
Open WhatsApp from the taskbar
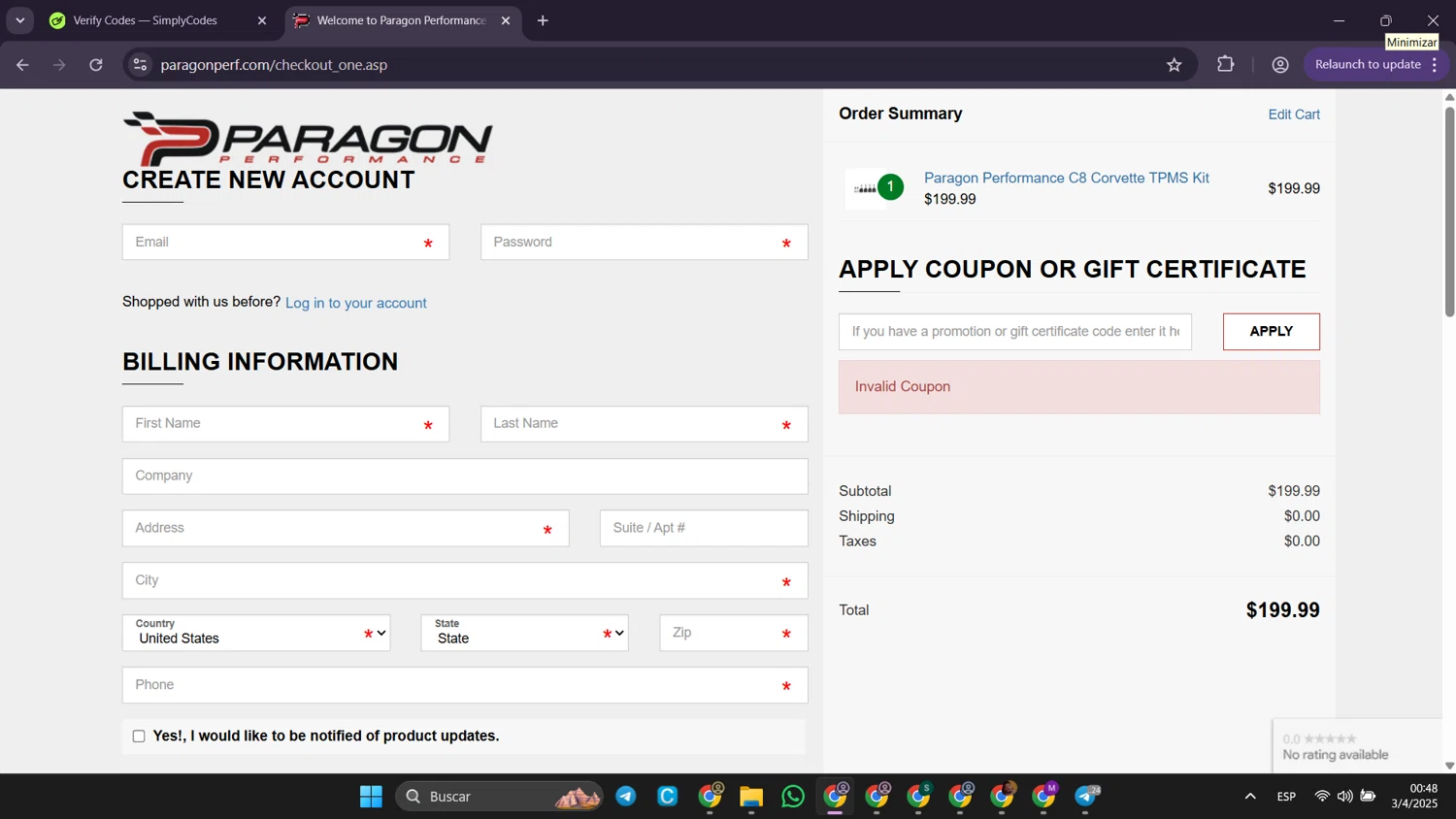point(793,797)
